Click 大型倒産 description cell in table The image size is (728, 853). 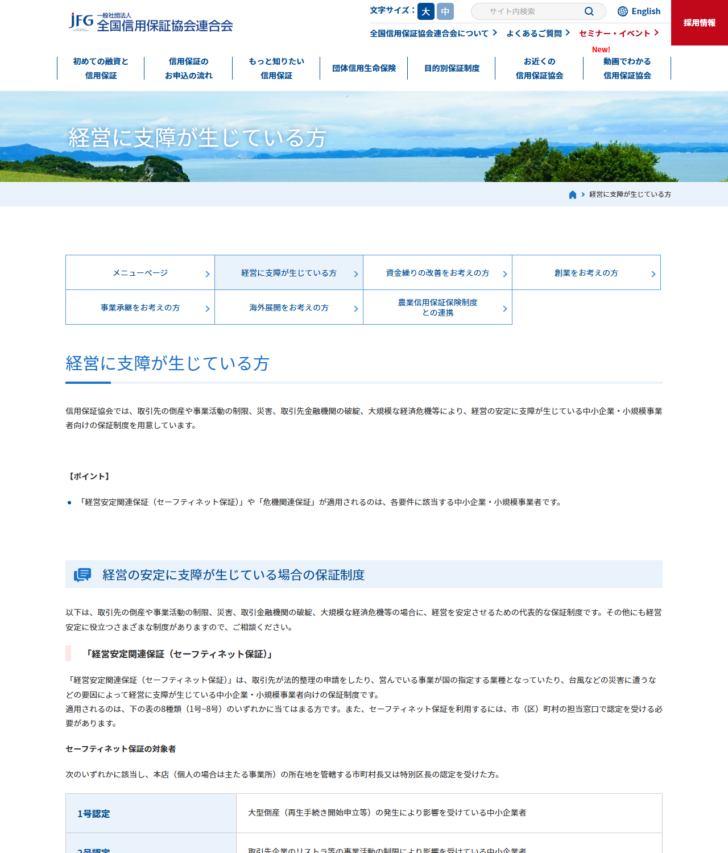[449, 813]
